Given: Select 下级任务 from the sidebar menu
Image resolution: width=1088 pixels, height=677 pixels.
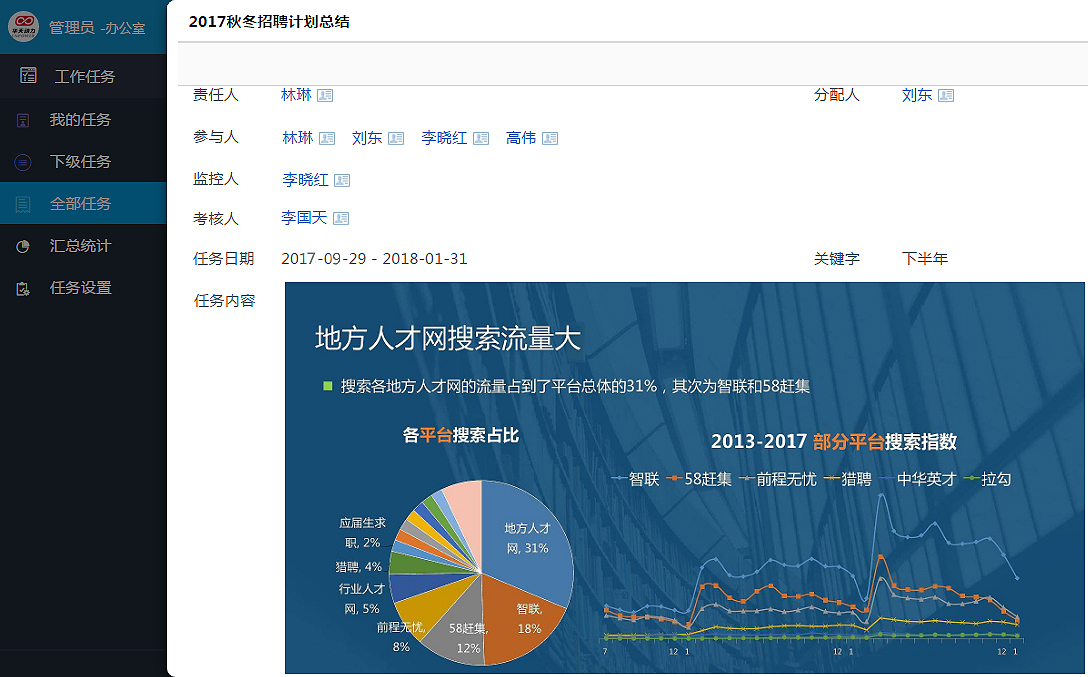Looking at the screenshot, I should point(80,162).
